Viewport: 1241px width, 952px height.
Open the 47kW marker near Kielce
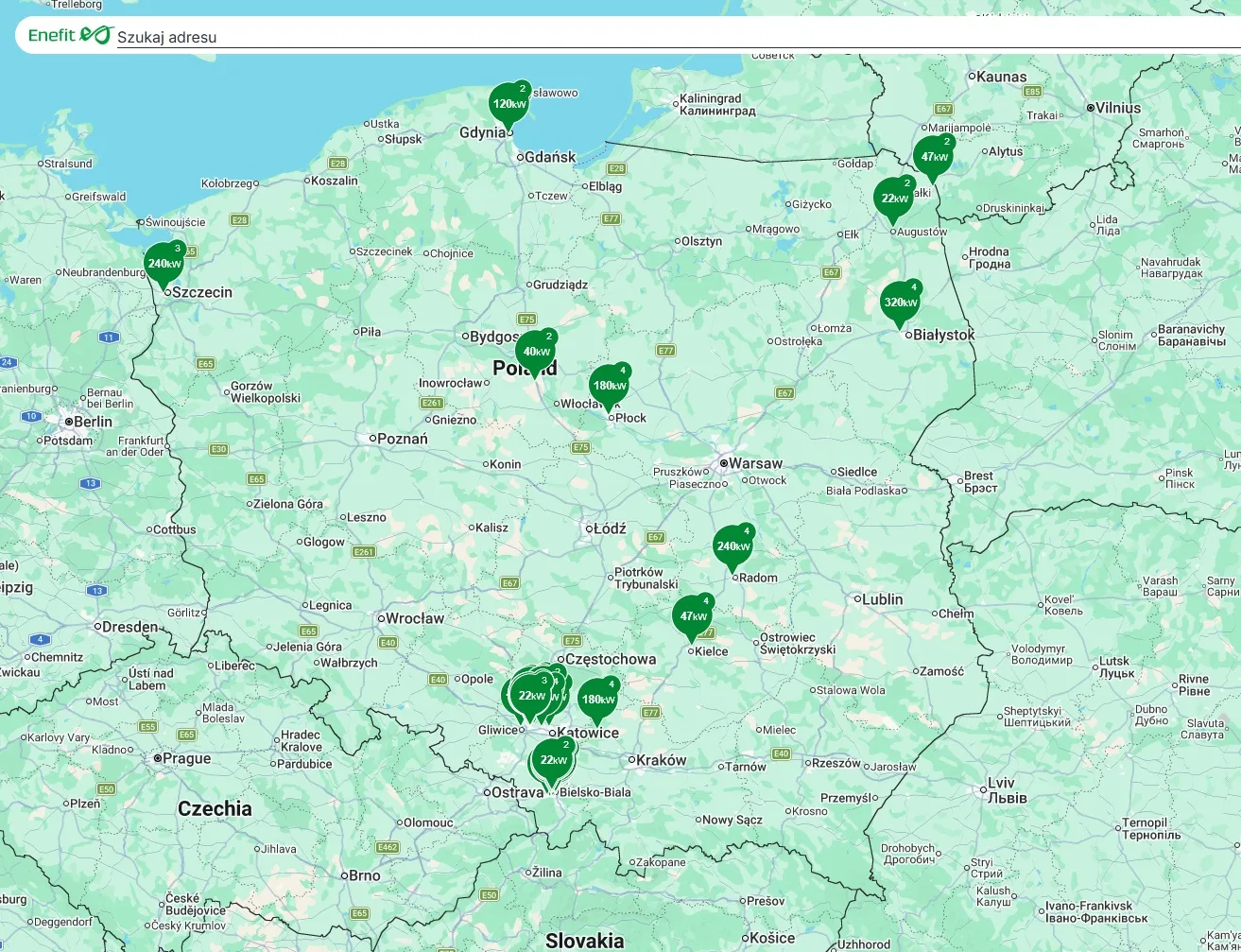692,617
